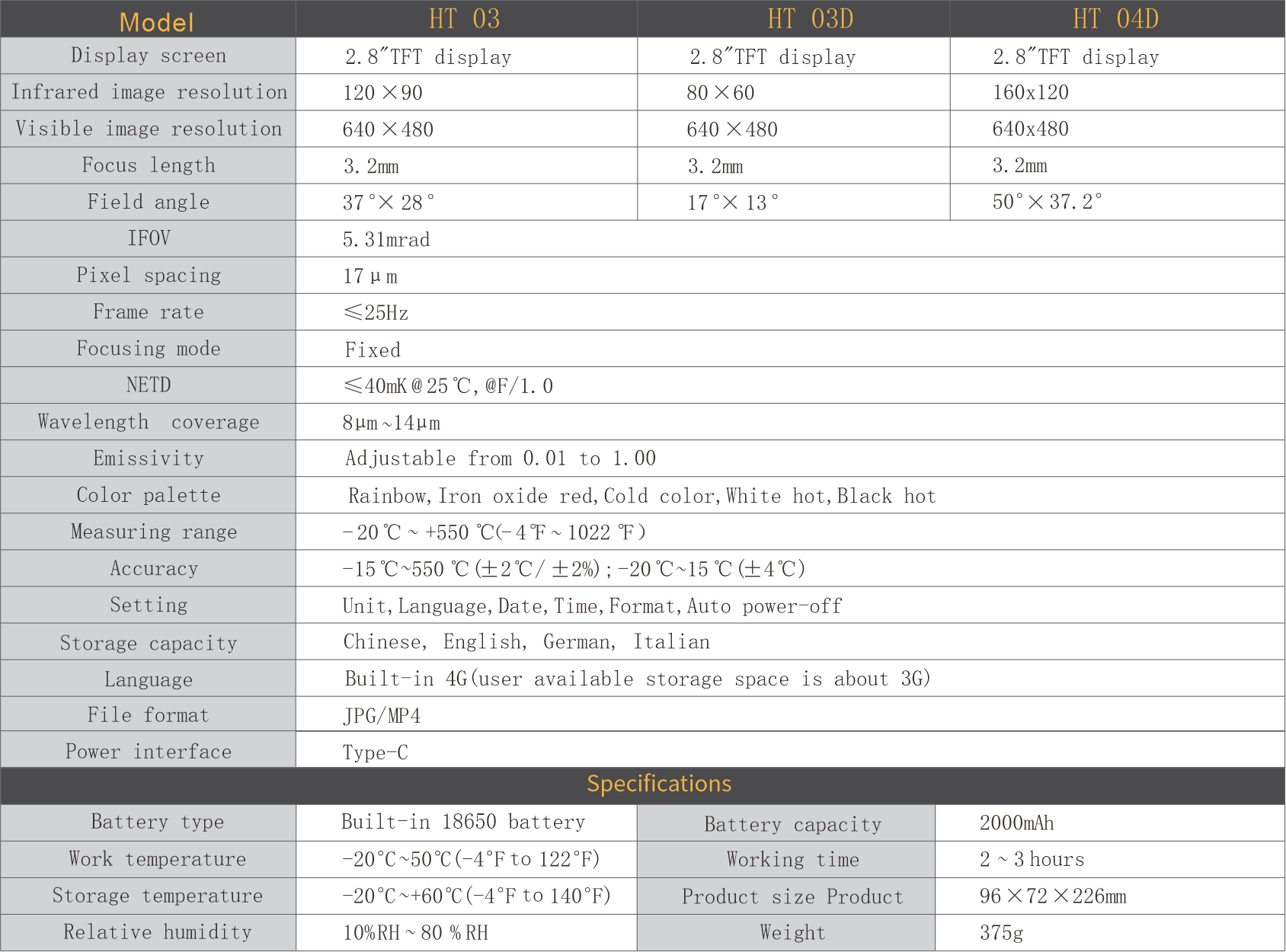
Task: Click the Adjustable from 0.01 to 1.00 text
Action: [500, 458]
